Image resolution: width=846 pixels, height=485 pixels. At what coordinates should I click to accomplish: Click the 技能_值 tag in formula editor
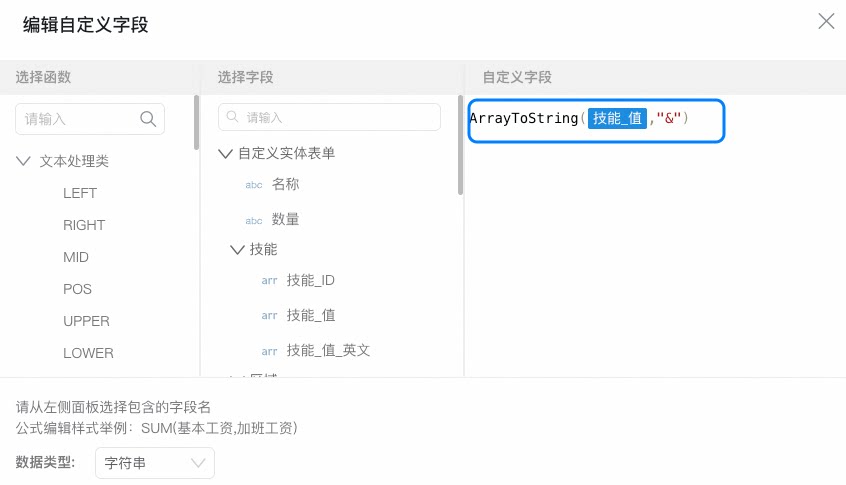coord(617,118)
